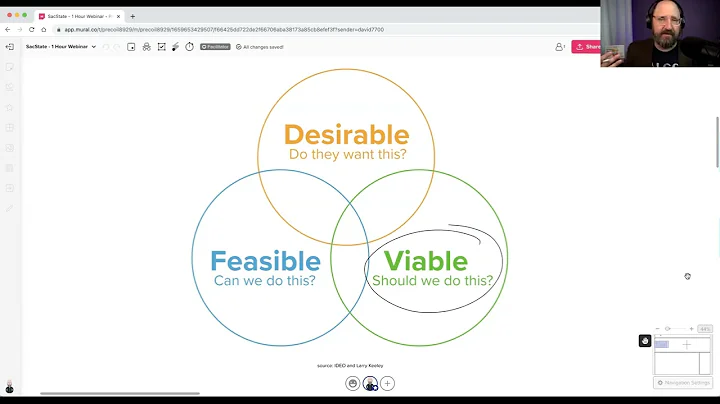Open the participants icon near Share
The width and height of the screenshot is (720, 404).
point(560,47)
